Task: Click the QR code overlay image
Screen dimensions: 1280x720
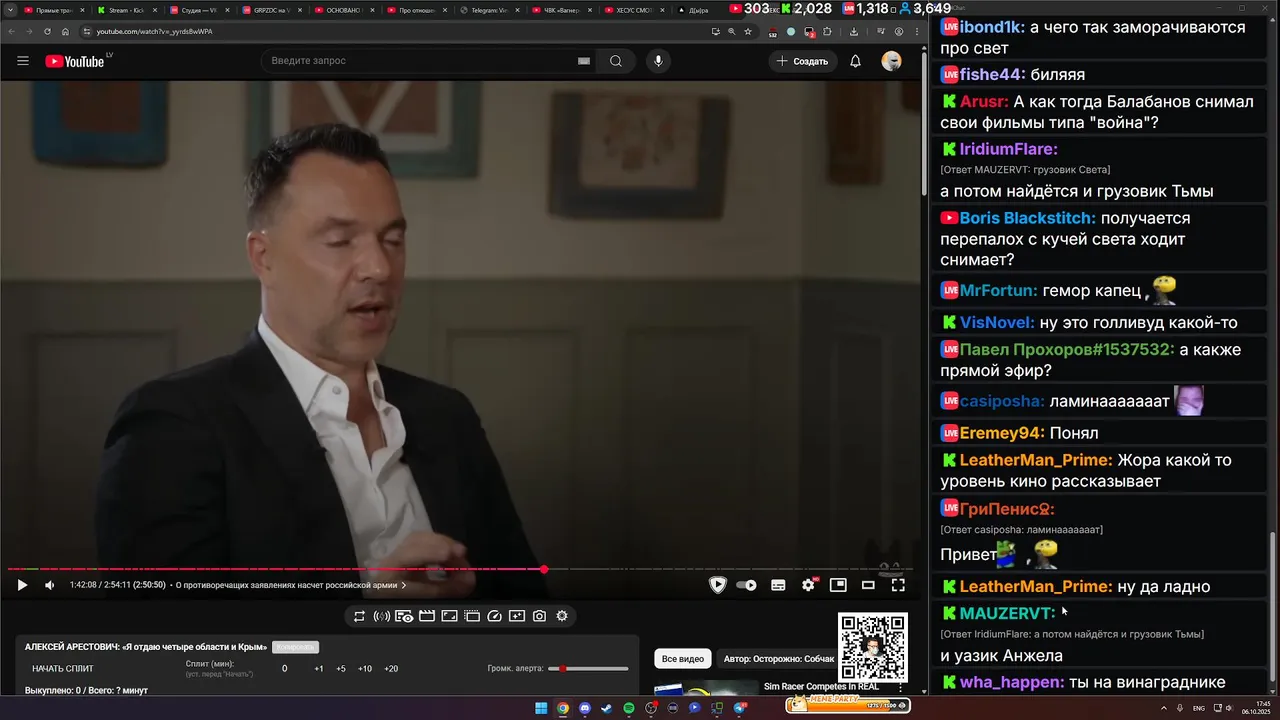Action: click(x=873, y=647)
